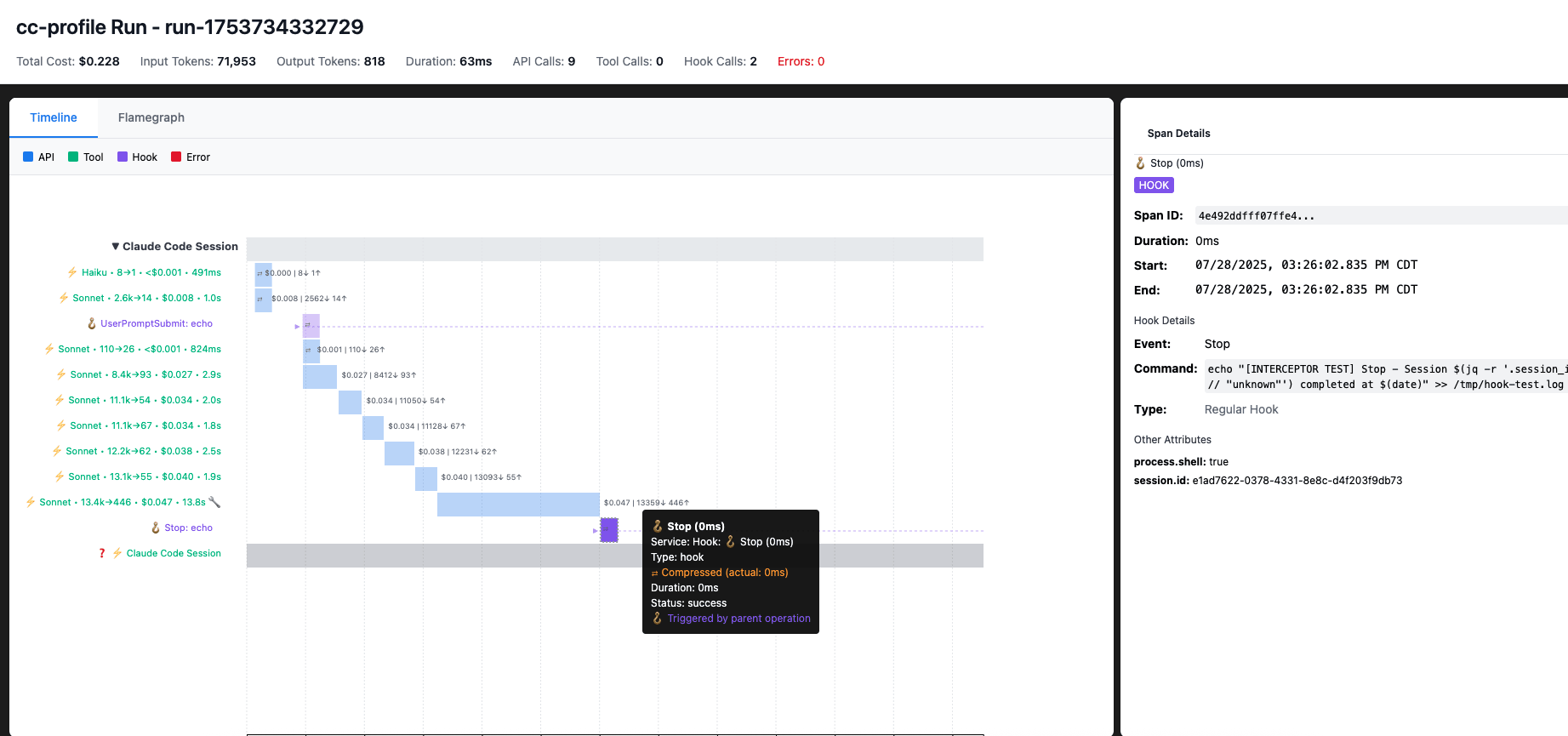Switch to the Flamegraph tab
The height and width of the screenshot is (736, 1568).
pos(151,117)
